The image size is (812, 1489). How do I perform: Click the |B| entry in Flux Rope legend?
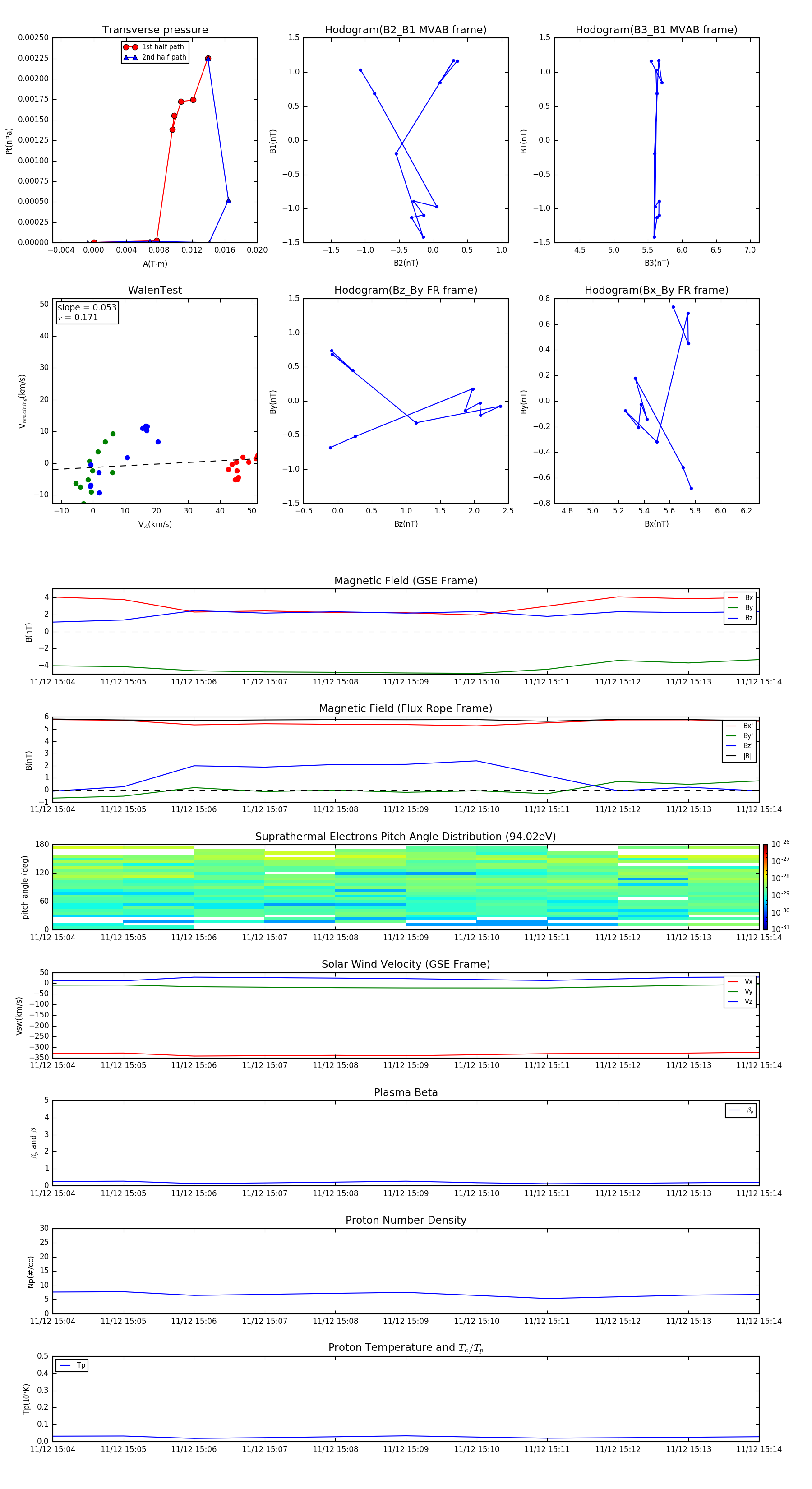740,756
